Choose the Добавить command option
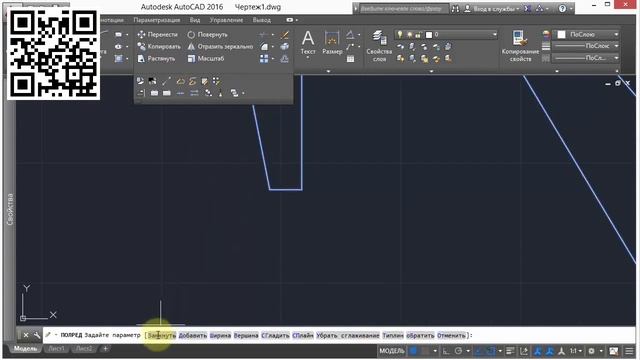The image size is (640, 360). pos(193,335)
